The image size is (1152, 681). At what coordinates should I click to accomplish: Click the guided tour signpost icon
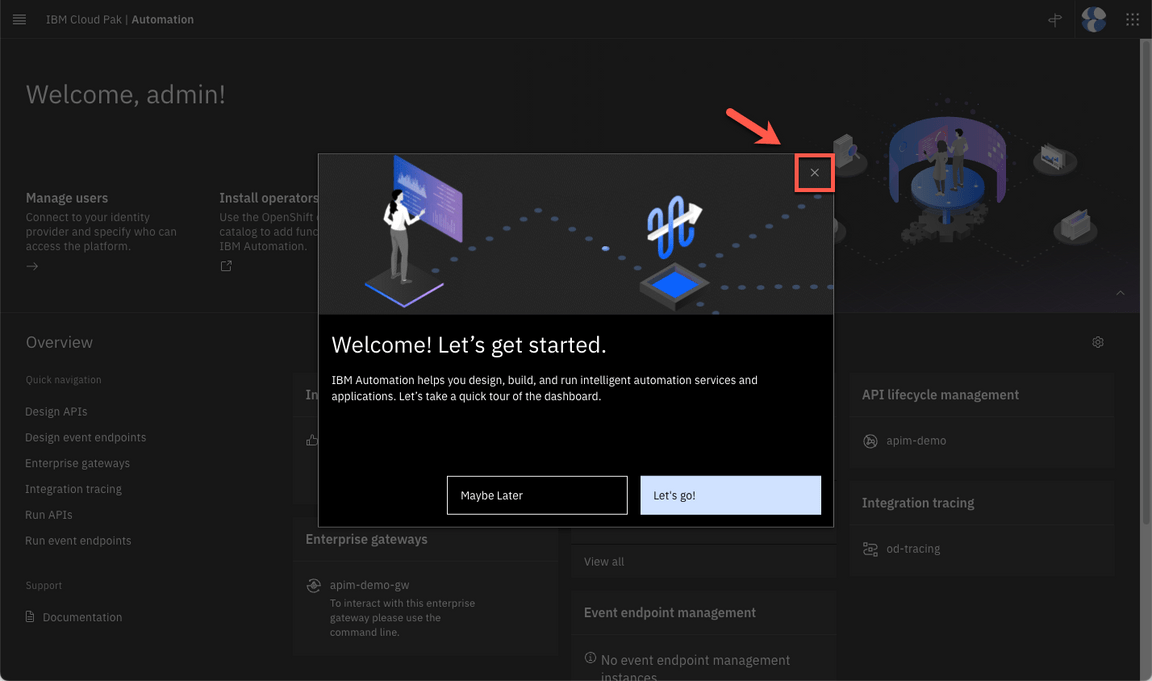point(1055,19)
